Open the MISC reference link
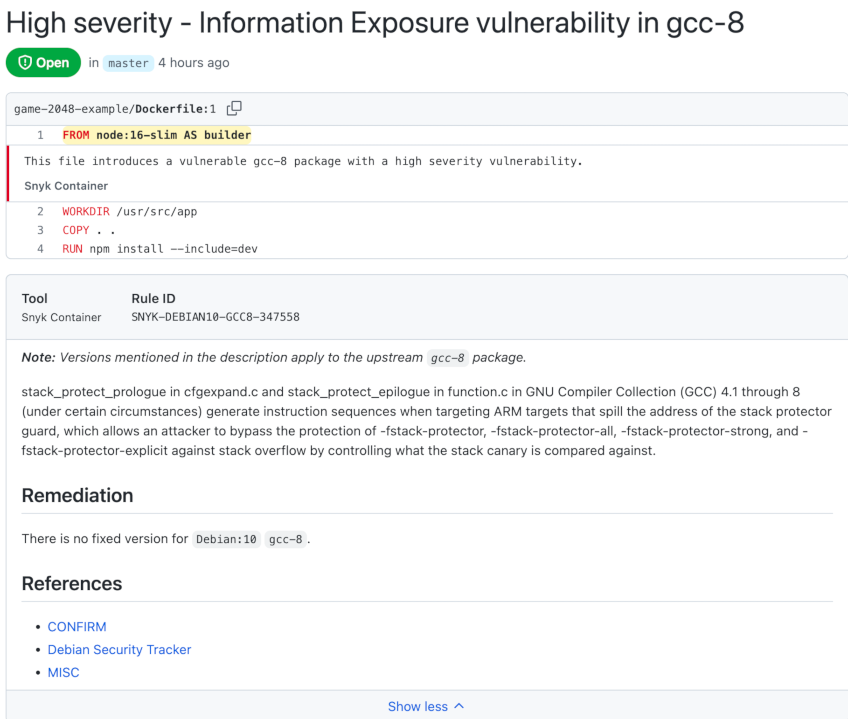 pyautogui.click(x=63, y=672)
